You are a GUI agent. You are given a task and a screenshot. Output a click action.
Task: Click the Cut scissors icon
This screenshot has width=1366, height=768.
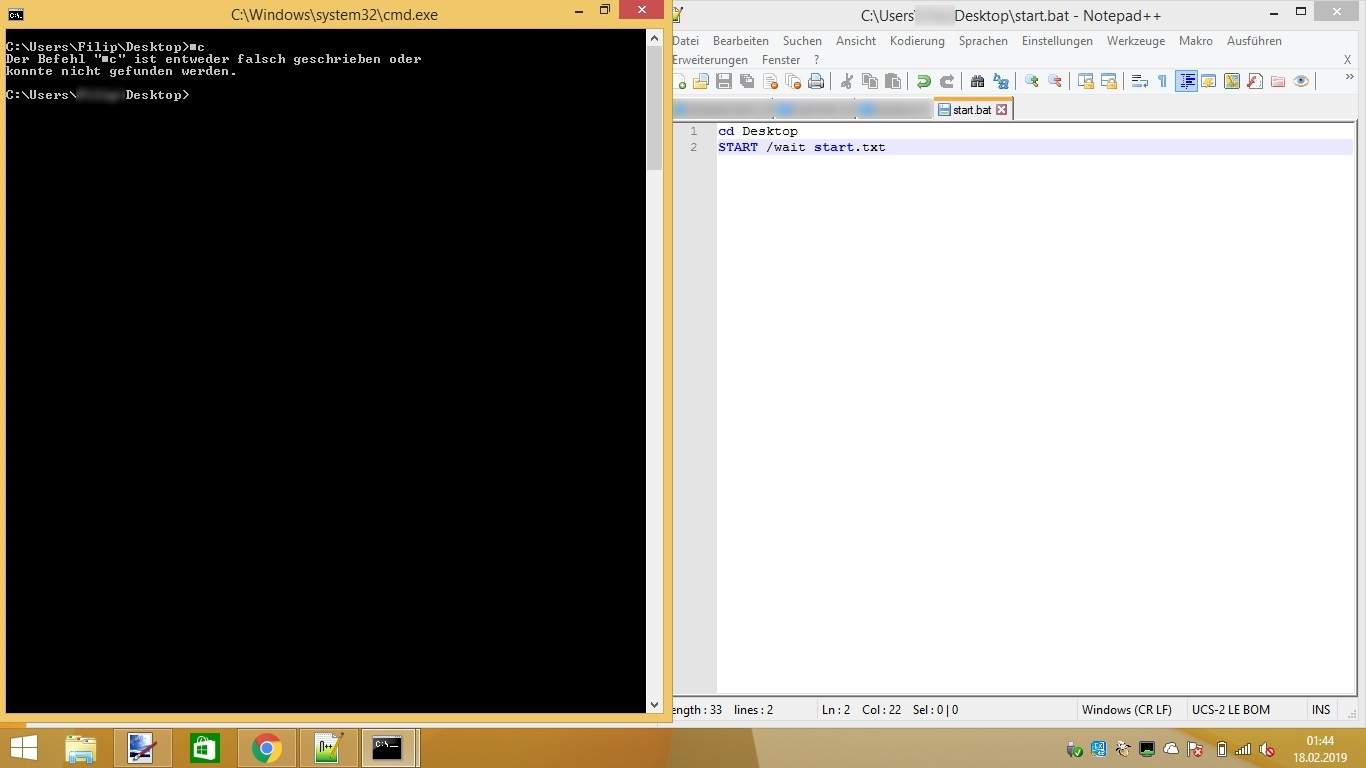(846, 82)
